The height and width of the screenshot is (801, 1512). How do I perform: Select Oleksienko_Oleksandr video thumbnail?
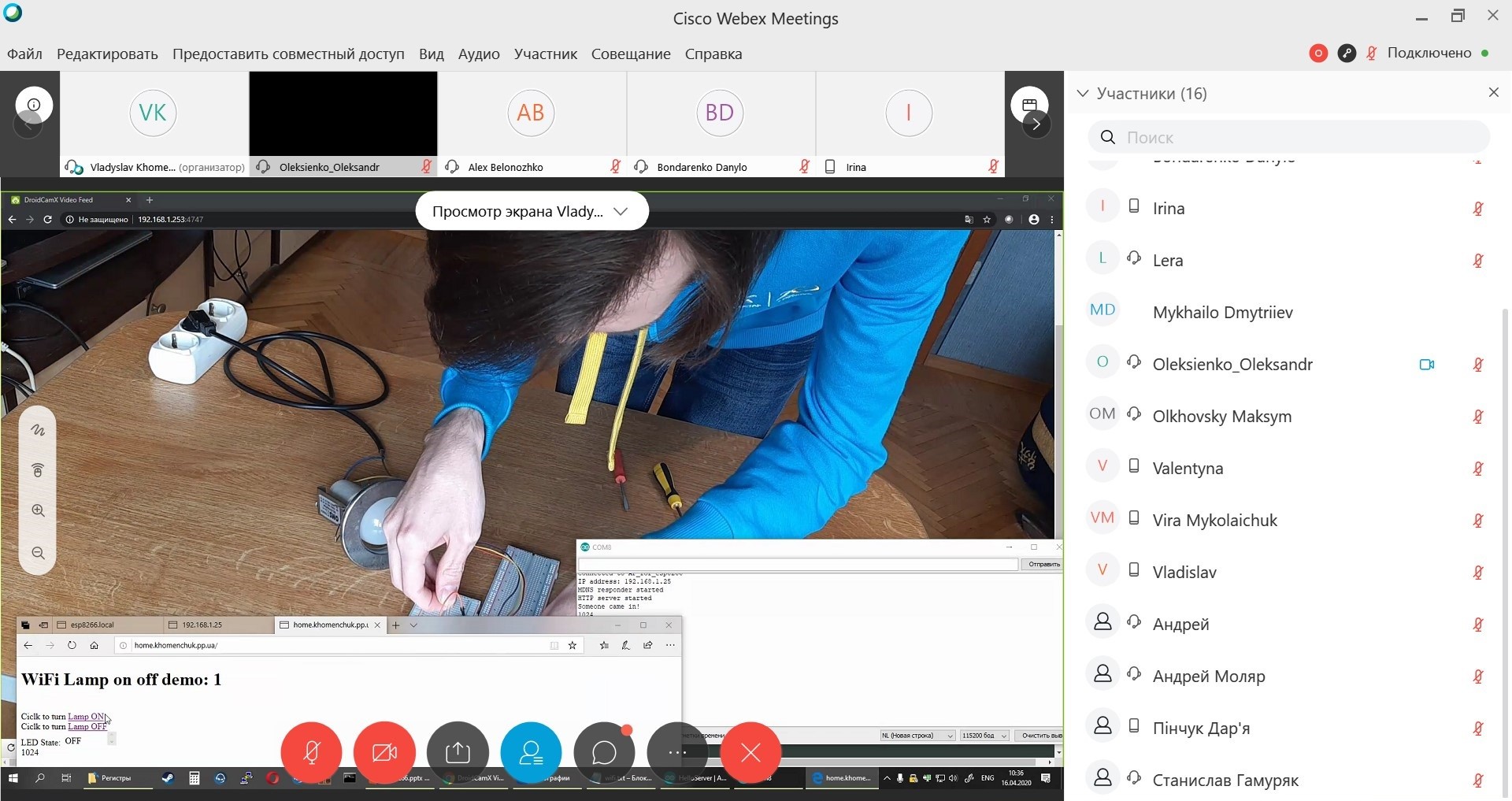click(x=343, y=124)
